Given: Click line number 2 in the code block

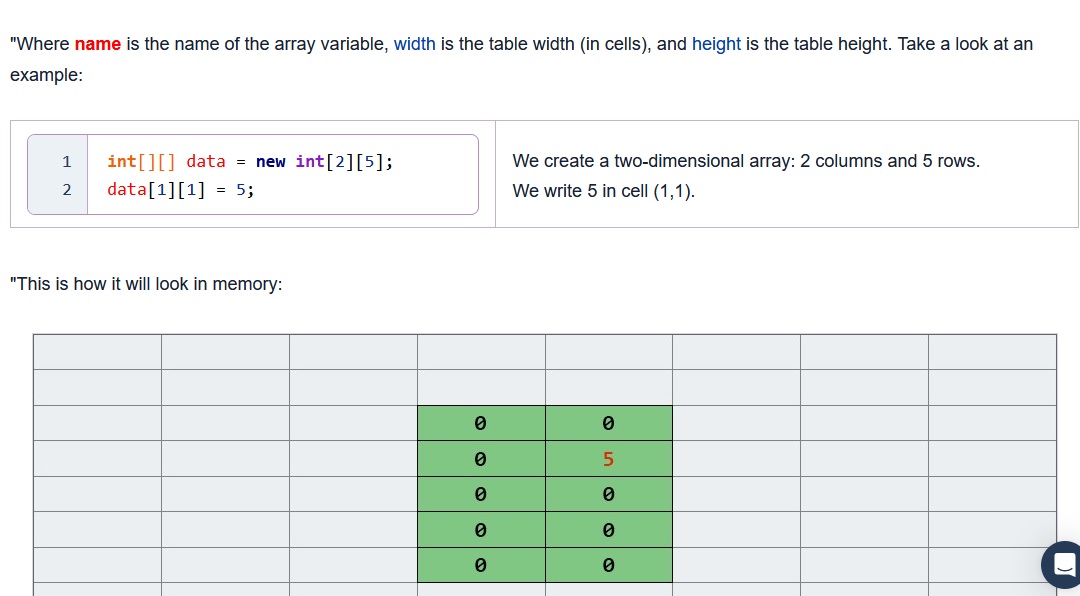Looking at the screenshot, I should pos(66,188).
